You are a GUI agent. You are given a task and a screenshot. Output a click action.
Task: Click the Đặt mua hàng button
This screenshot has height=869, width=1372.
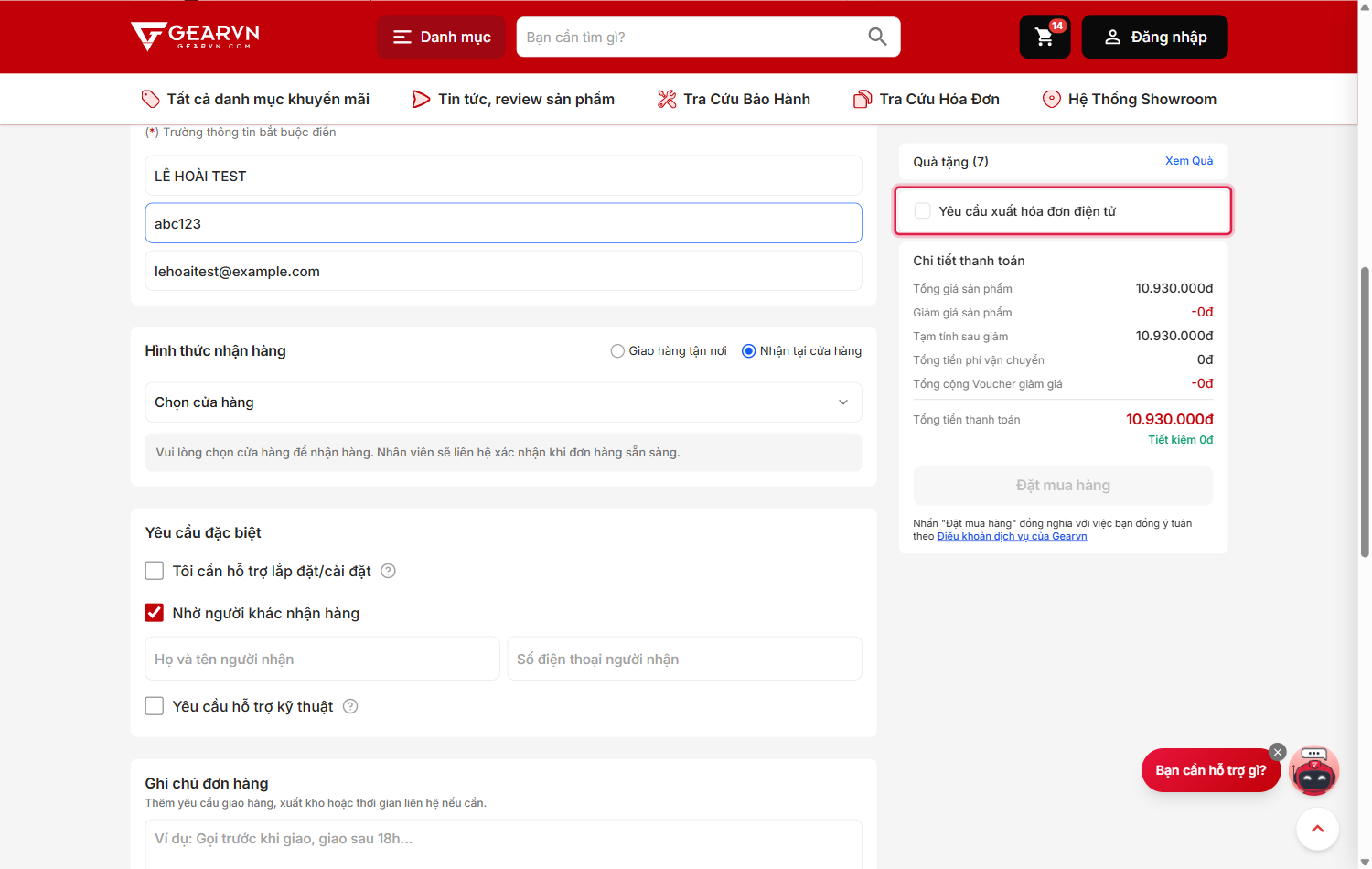coord(1063,486)
